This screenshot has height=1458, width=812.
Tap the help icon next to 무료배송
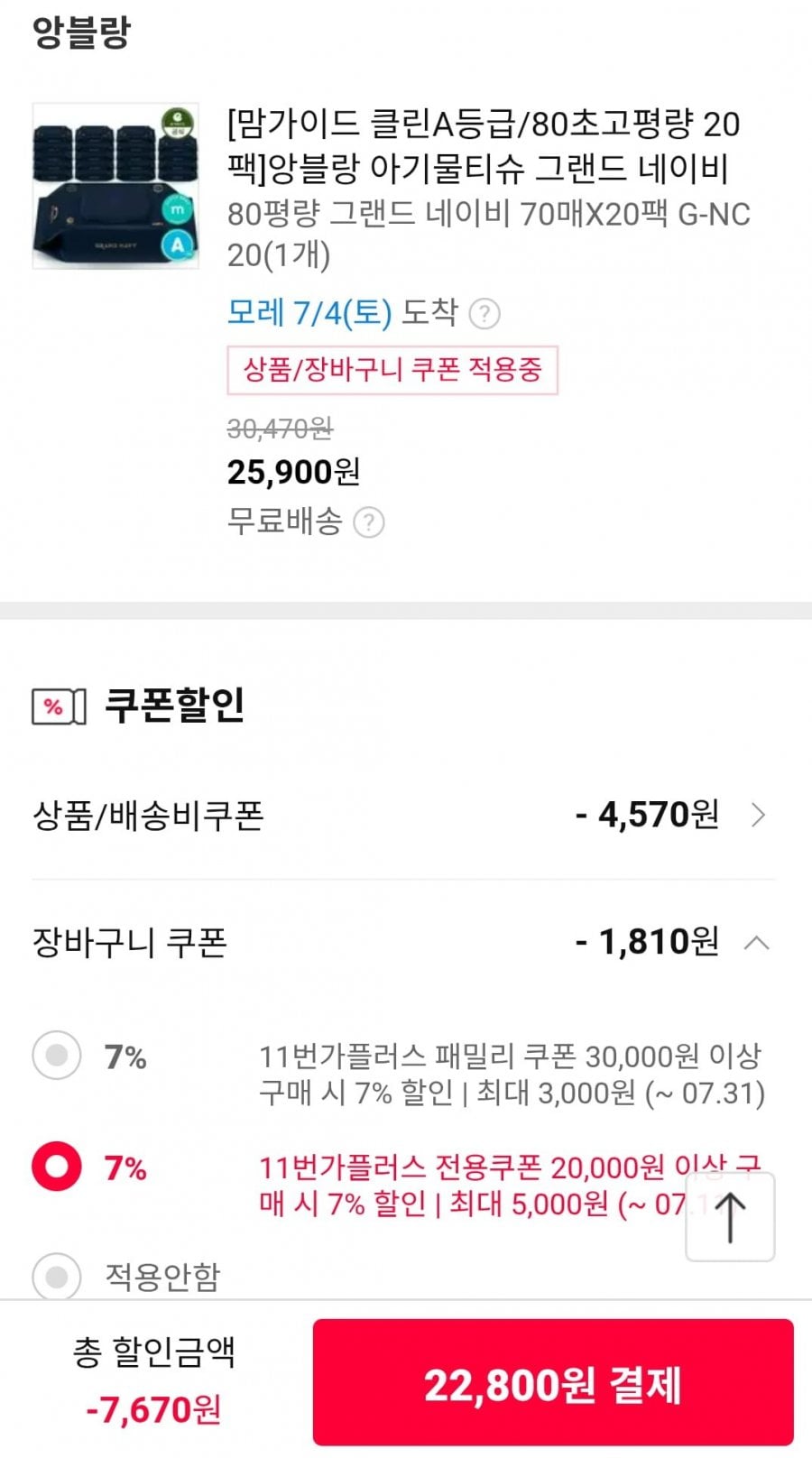pos(368,522)
